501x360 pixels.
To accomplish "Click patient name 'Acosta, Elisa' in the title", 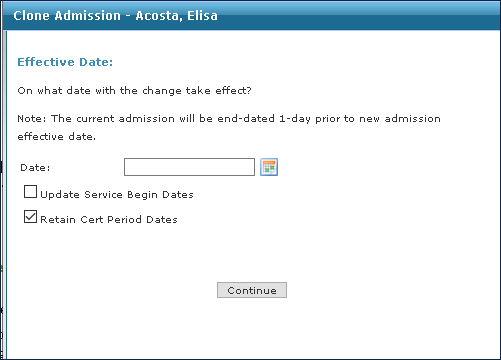I will [x=176, y=16].
